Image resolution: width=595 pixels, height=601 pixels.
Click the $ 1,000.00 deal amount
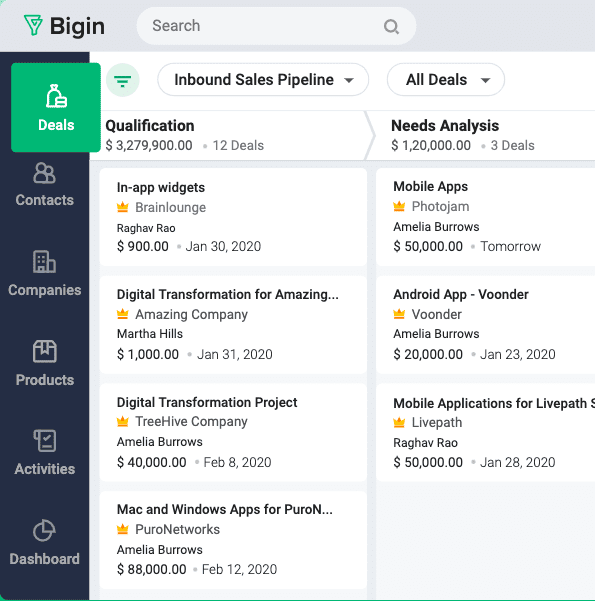[148, 354]
